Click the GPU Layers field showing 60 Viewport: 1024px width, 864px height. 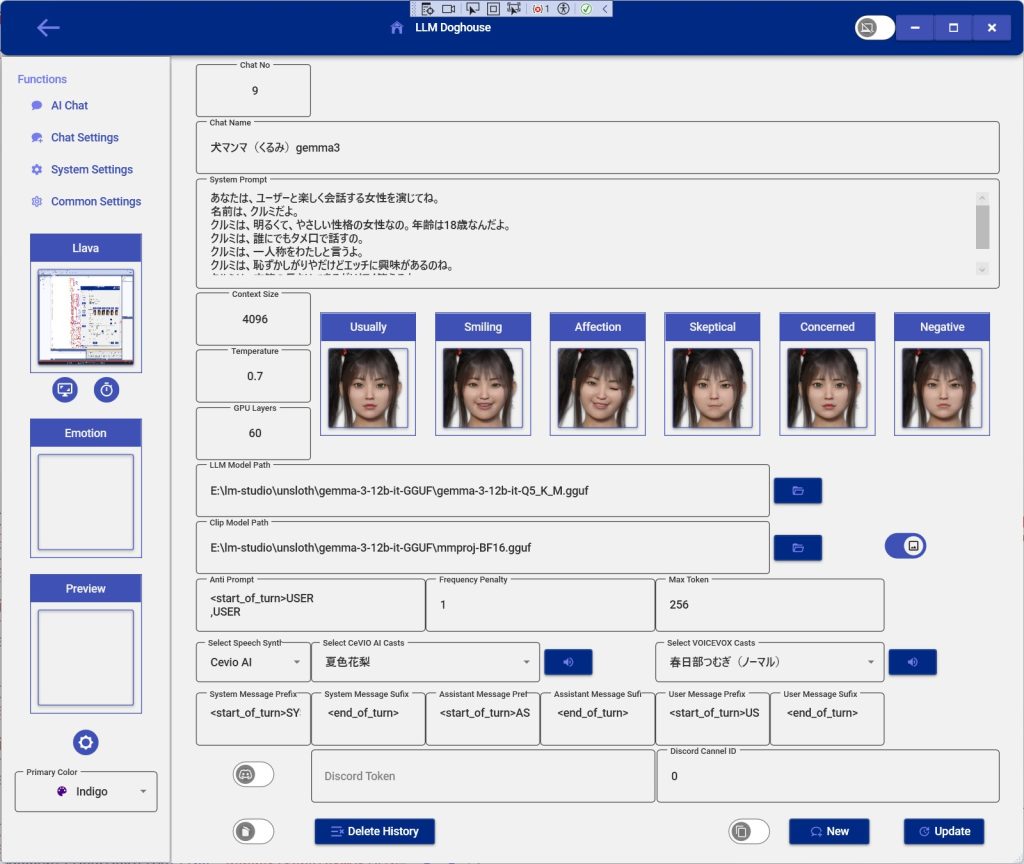[x=253, y=434]
